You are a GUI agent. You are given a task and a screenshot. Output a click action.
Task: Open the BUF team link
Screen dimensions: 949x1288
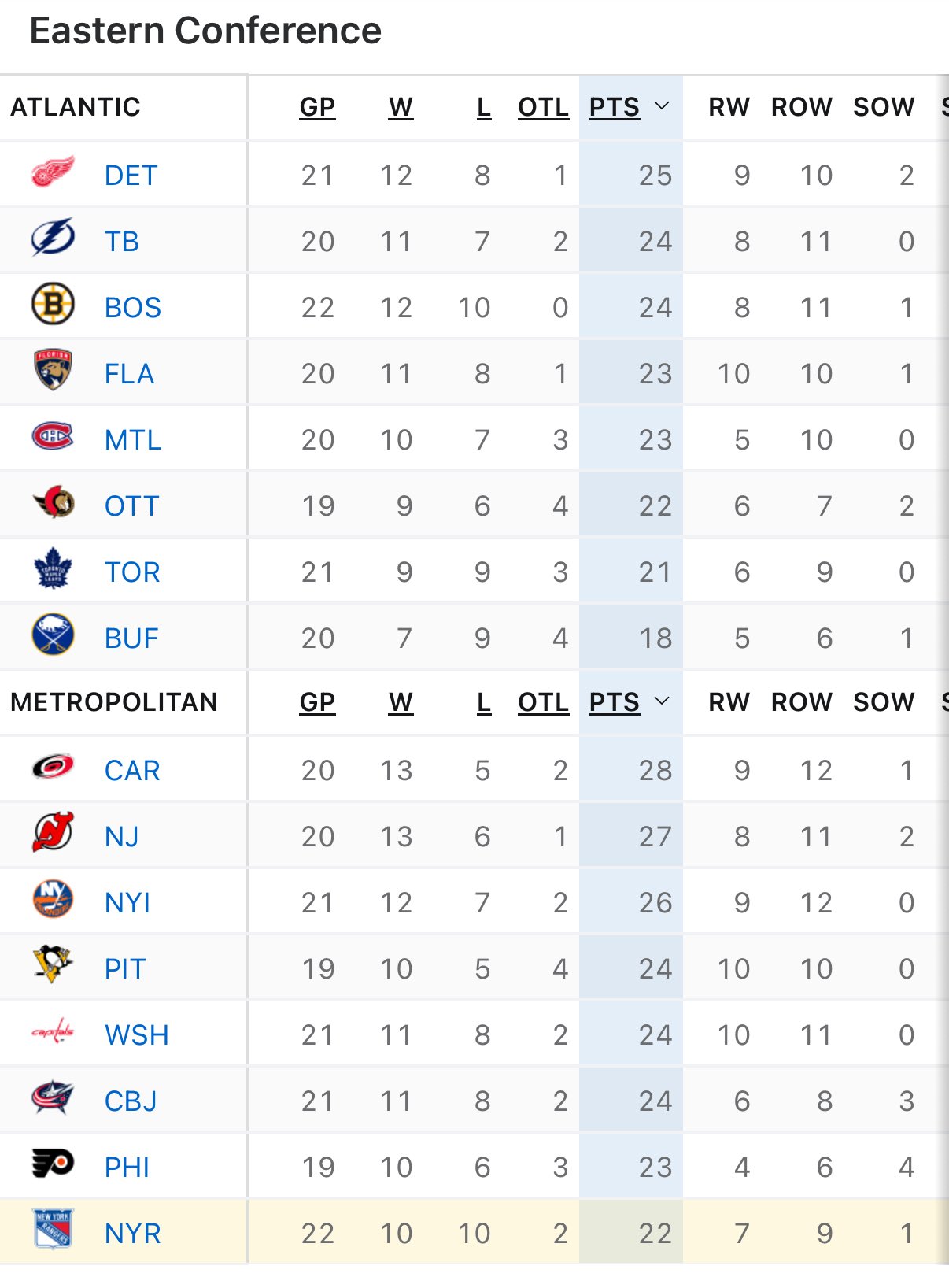pos(131,638)
